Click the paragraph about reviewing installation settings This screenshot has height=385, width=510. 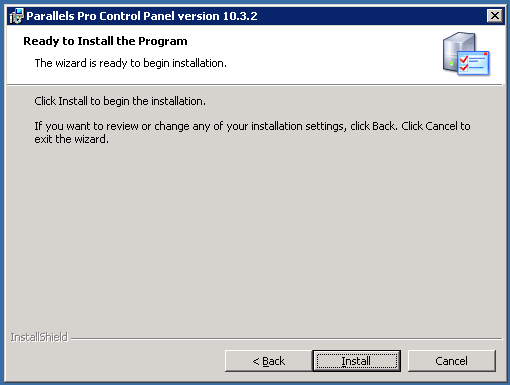click(252, 133)
